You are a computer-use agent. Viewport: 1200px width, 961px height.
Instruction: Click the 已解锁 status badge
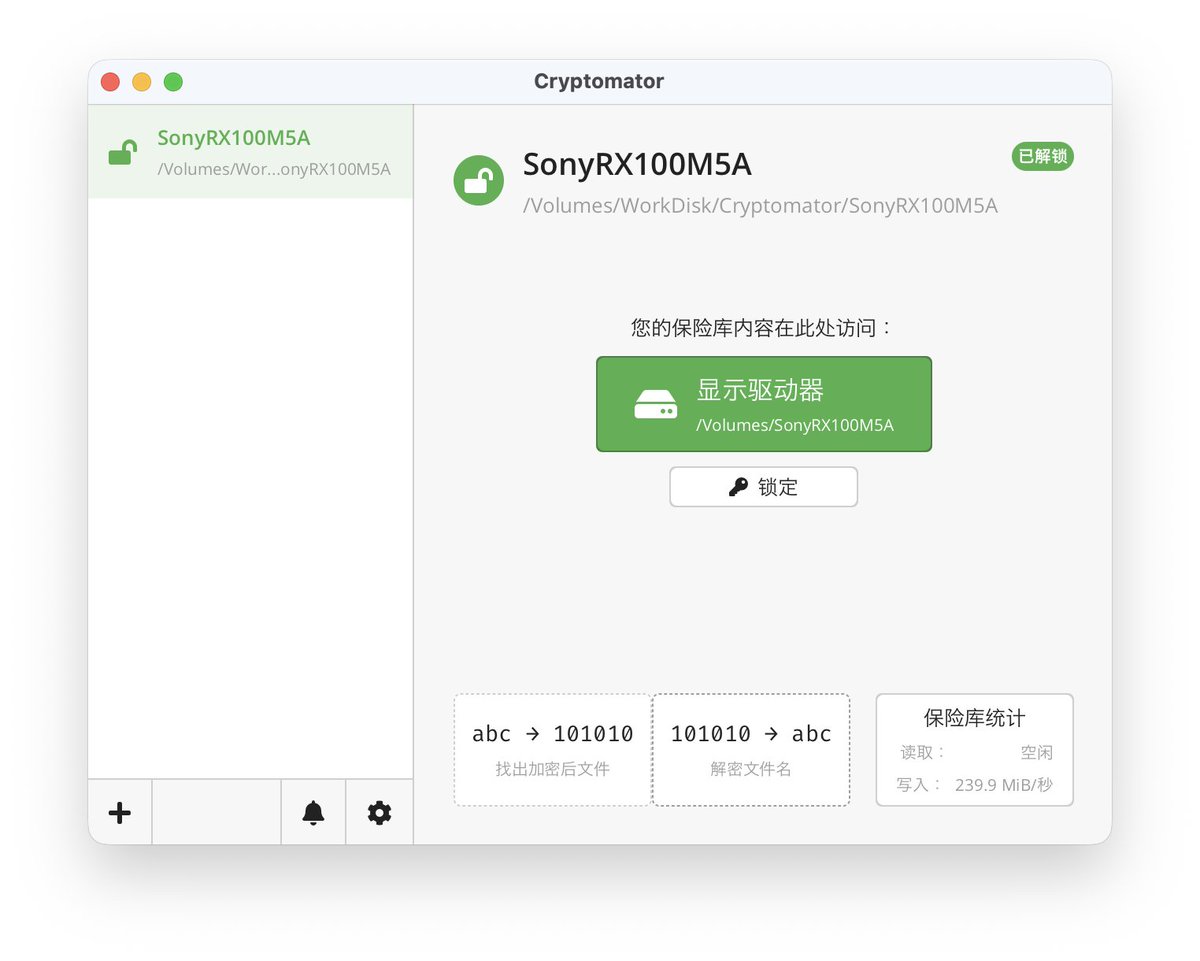(1043, 156)
